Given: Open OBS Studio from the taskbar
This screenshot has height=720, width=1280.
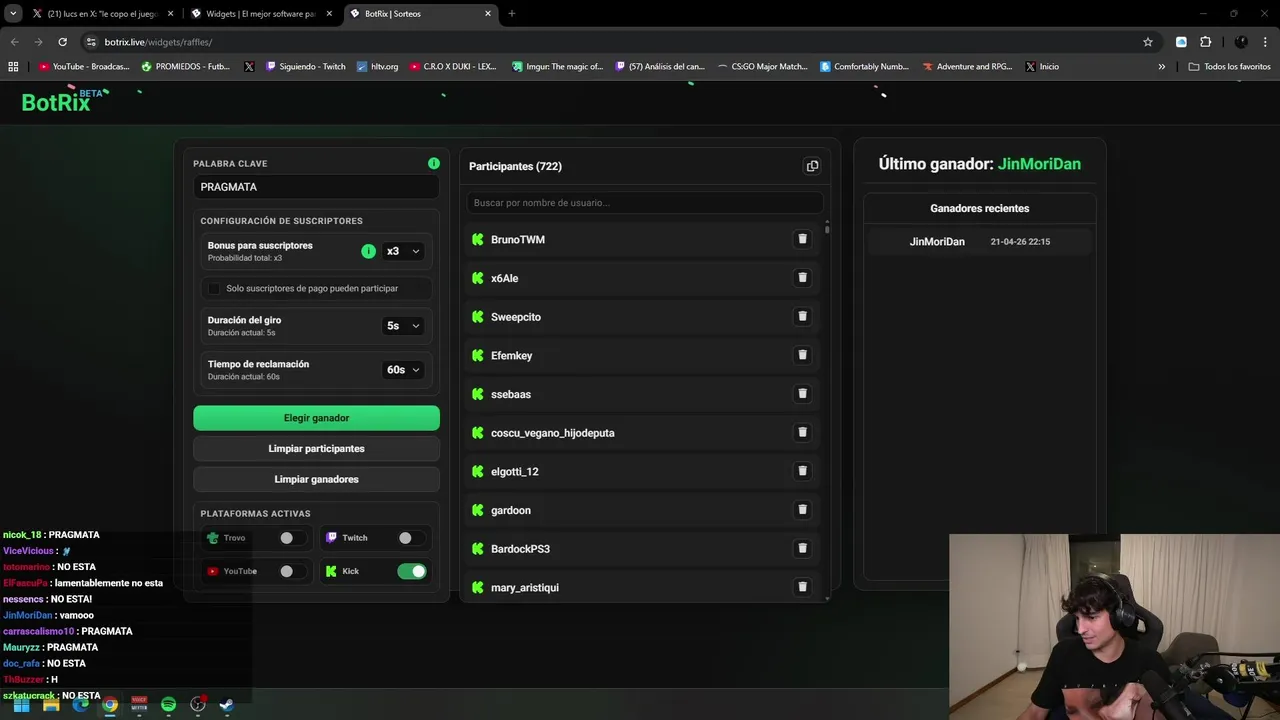Looking at the screenshot, I should (x=197, y=704).
